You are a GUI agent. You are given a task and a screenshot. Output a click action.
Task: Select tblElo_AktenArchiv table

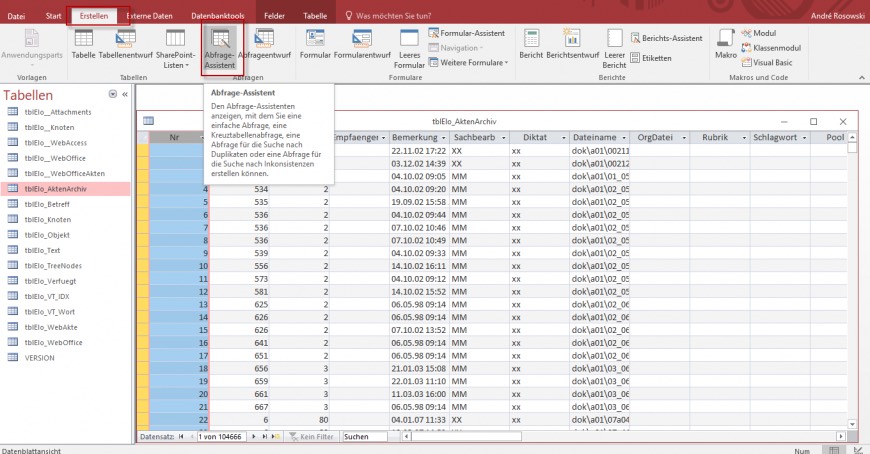[65, 189]
